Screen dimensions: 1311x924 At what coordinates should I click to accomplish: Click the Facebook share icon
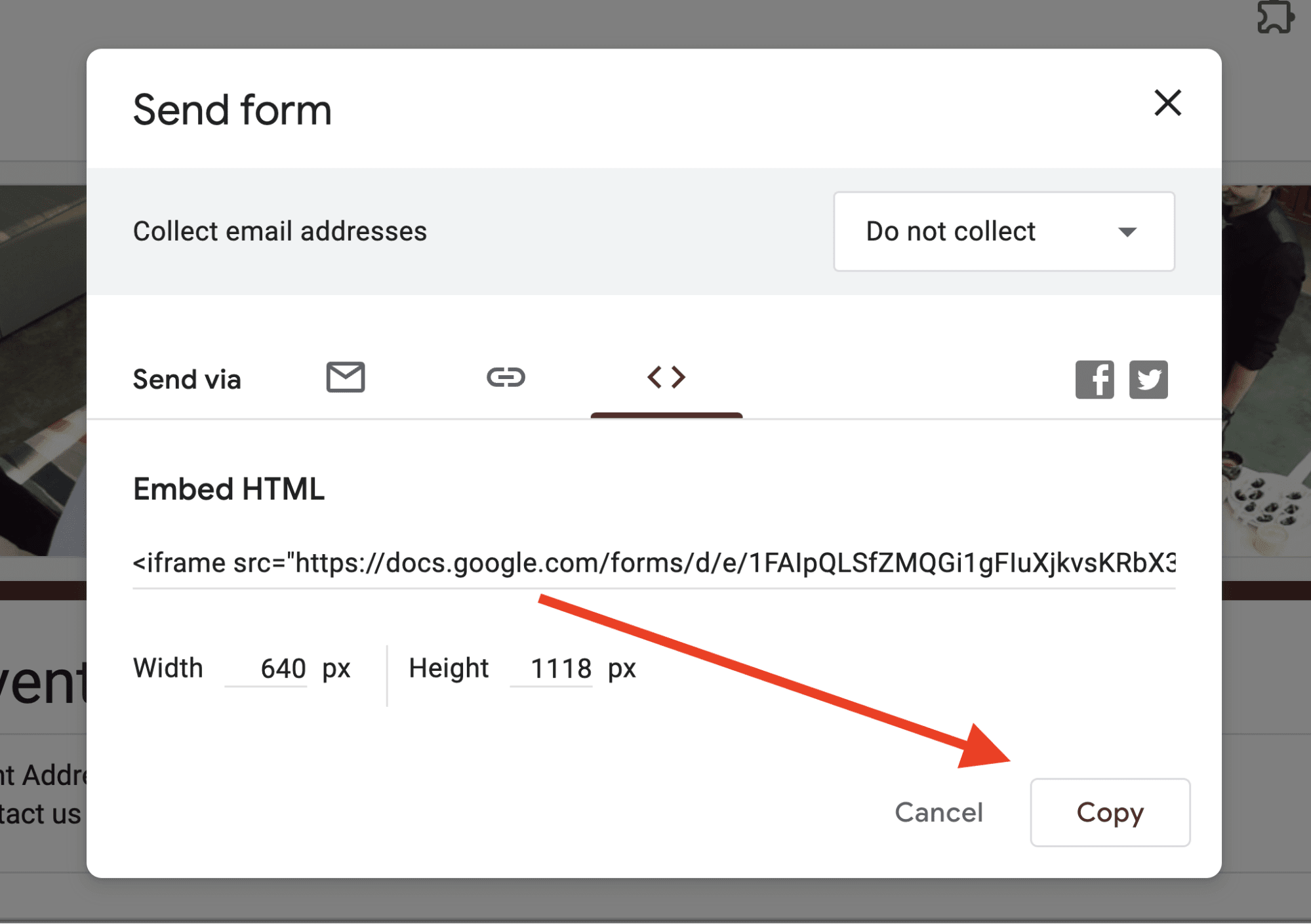[1094, 380]
